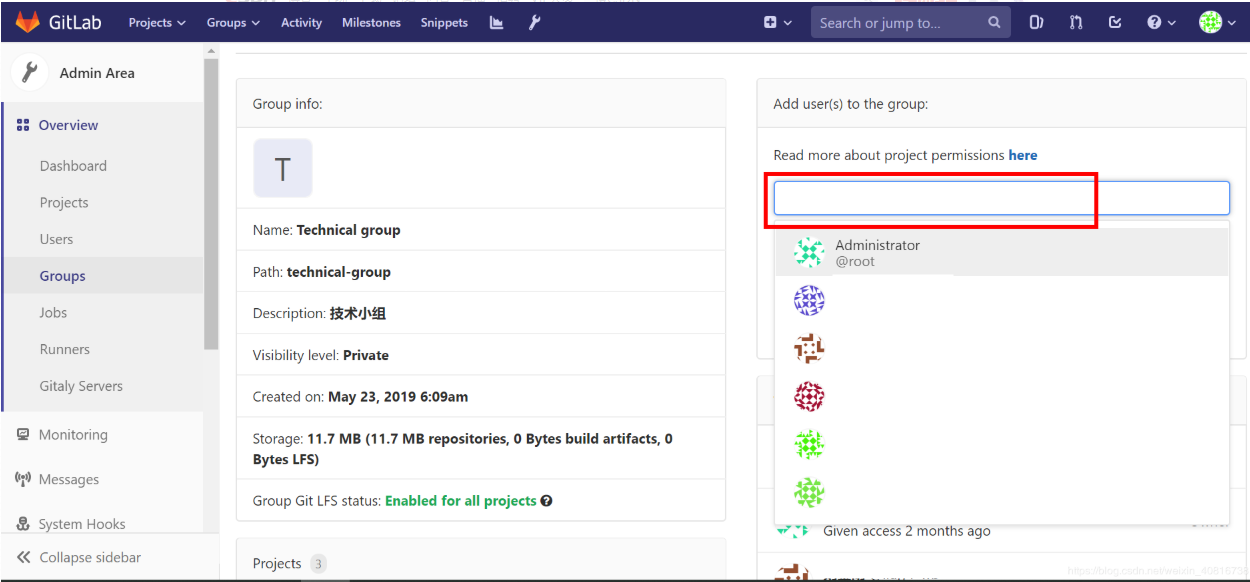Open Gitaly Servers in the sidebar
Image resolution: width=1250 pixels, height=582 pixels.
point(81,386)
